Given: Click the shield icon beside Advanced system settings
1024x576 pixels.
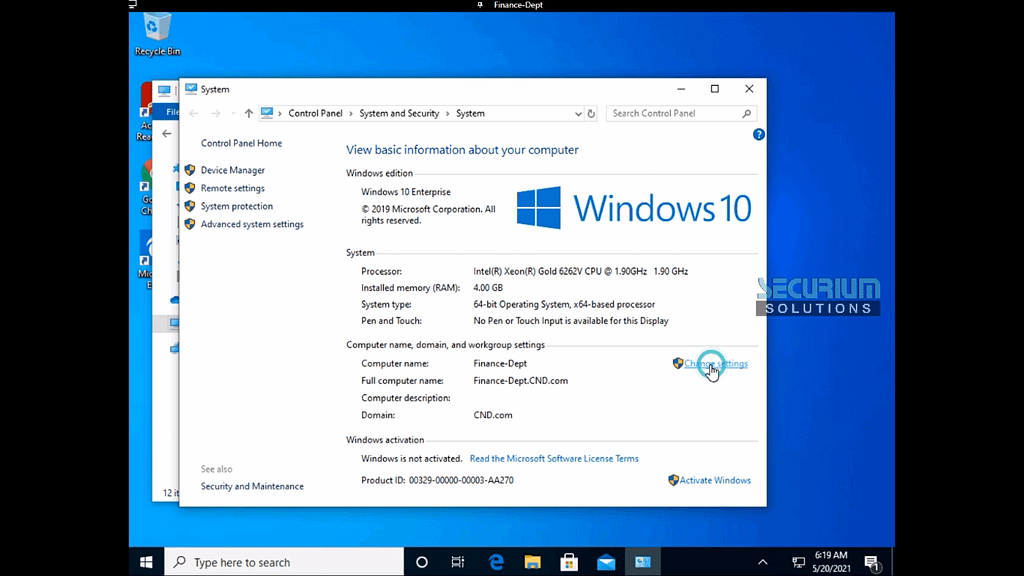Looking at the screenshot, I should click(x=190, y=224).
